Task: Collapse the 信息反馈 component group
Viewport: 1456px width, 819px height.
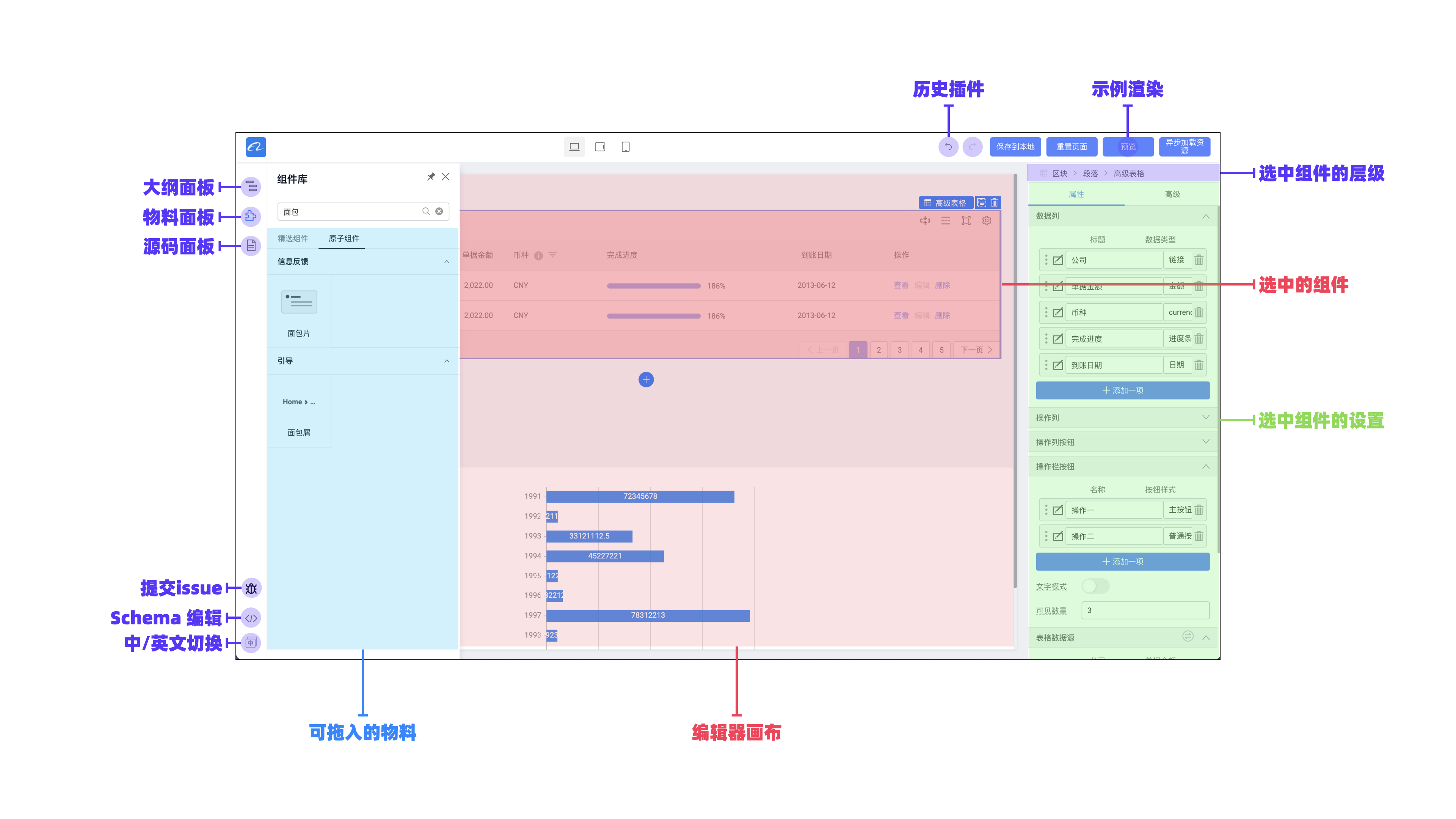Action: (447, 262)
